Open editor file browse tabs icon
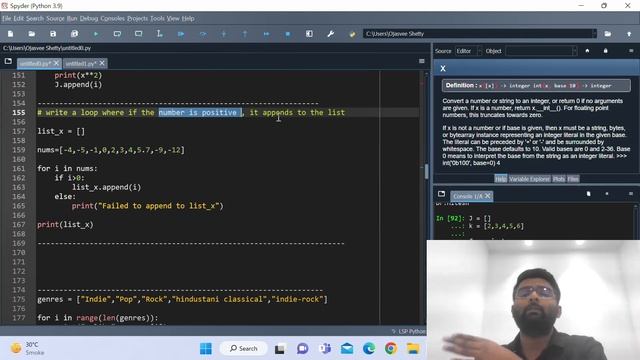This screenshot has width=640, height=360. click(x=8, y=61)
